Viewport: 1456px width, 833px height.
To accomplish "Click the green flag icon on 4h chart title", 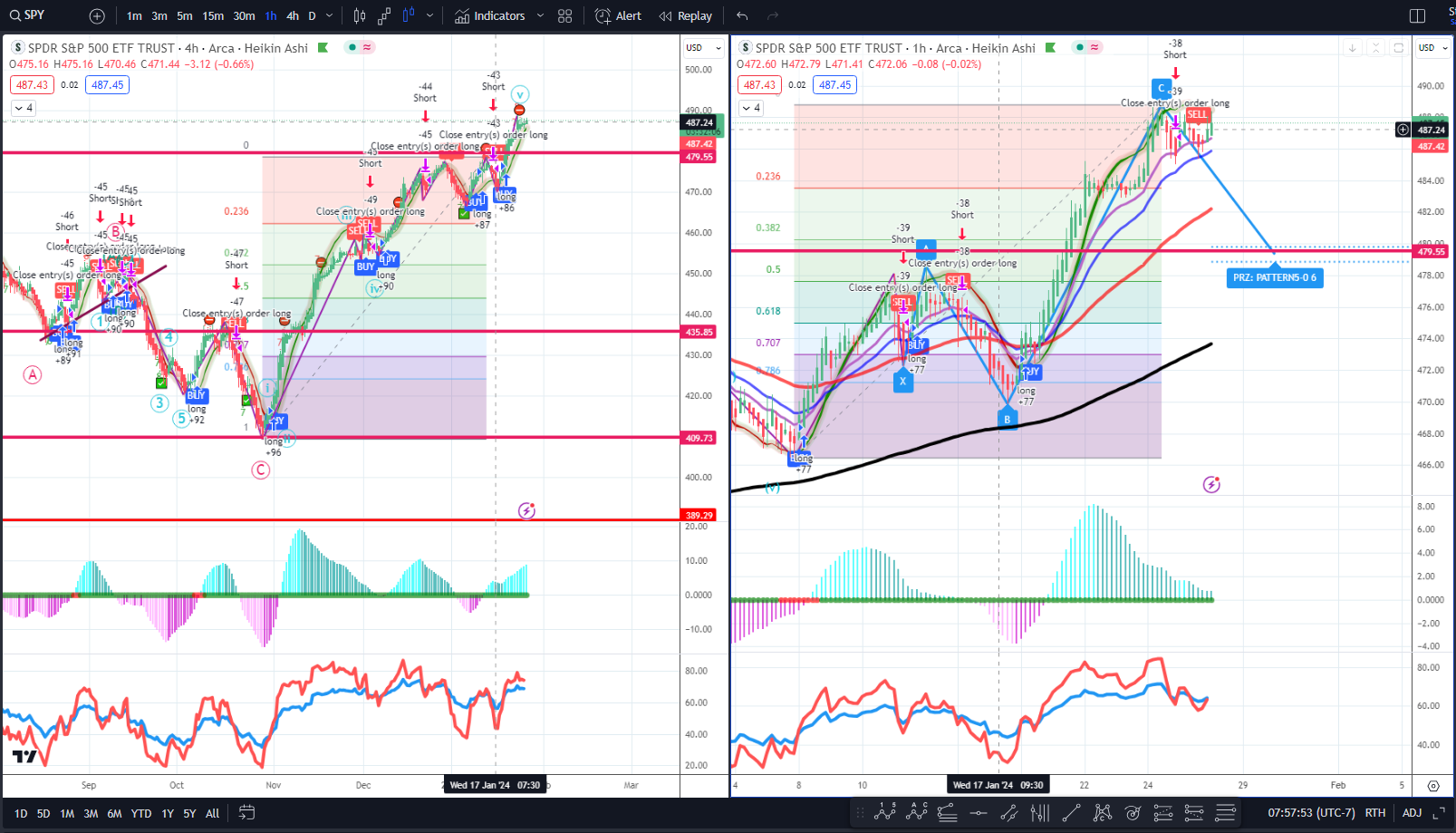I will tap(323, 47).
